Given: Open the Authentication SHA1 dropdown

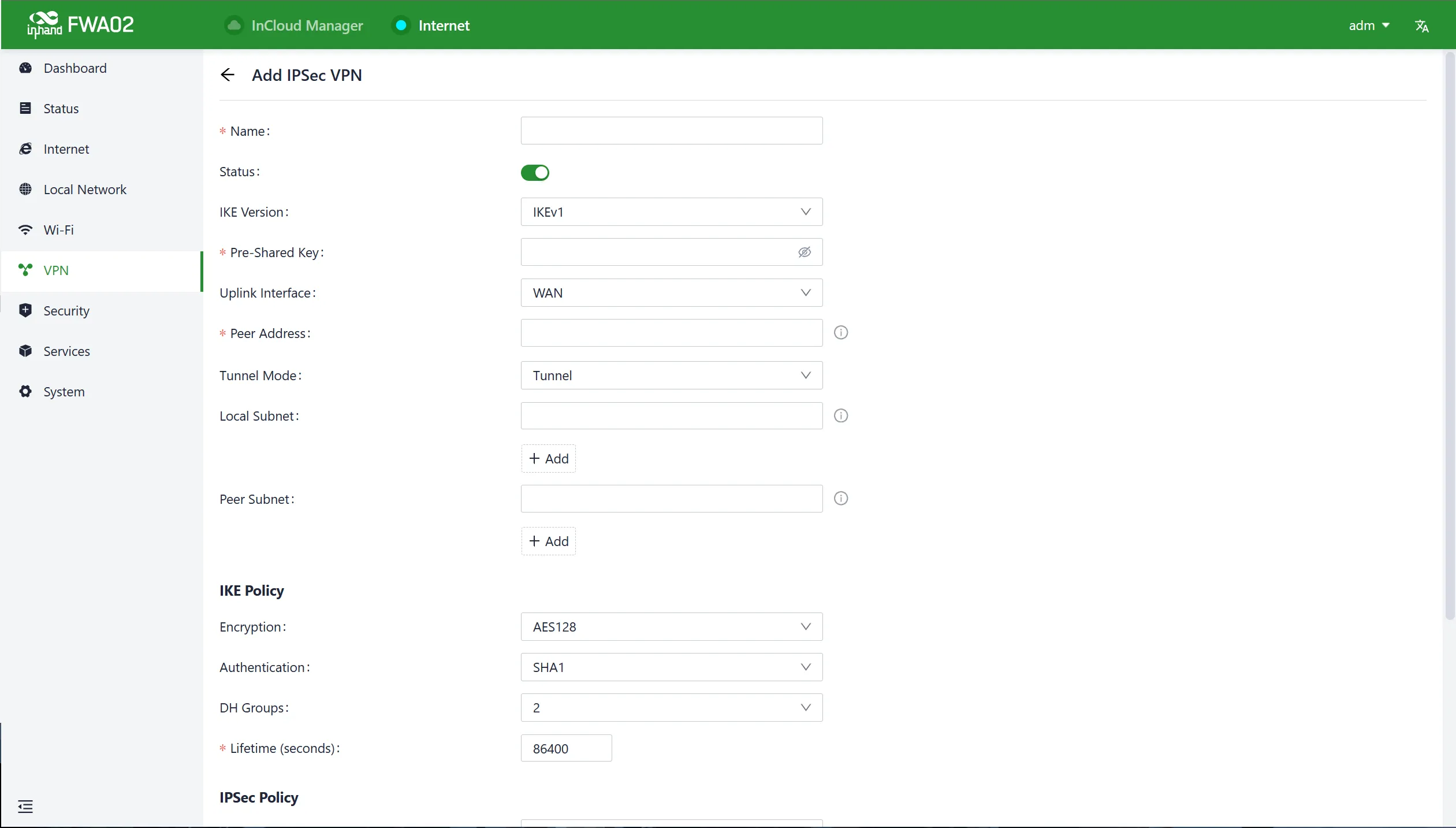Looking at the screenshot, I should [x=672, y=667].
